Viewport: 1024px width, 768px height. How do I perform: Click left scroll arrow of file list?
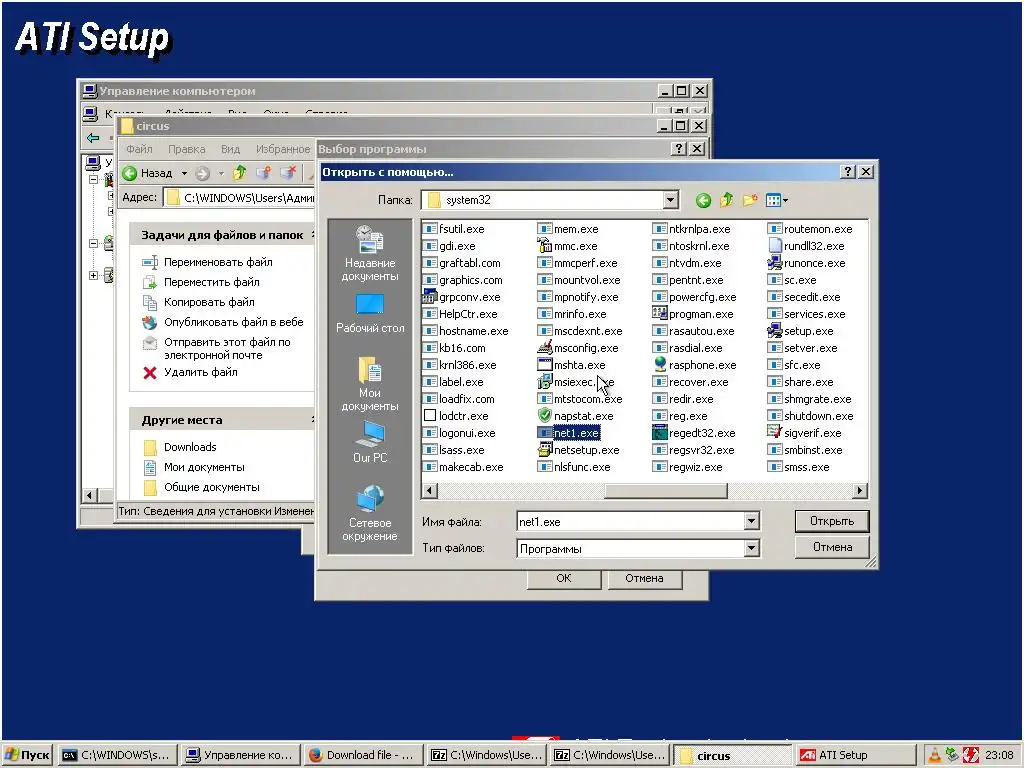pyautogui.click(x=430, y=490)
